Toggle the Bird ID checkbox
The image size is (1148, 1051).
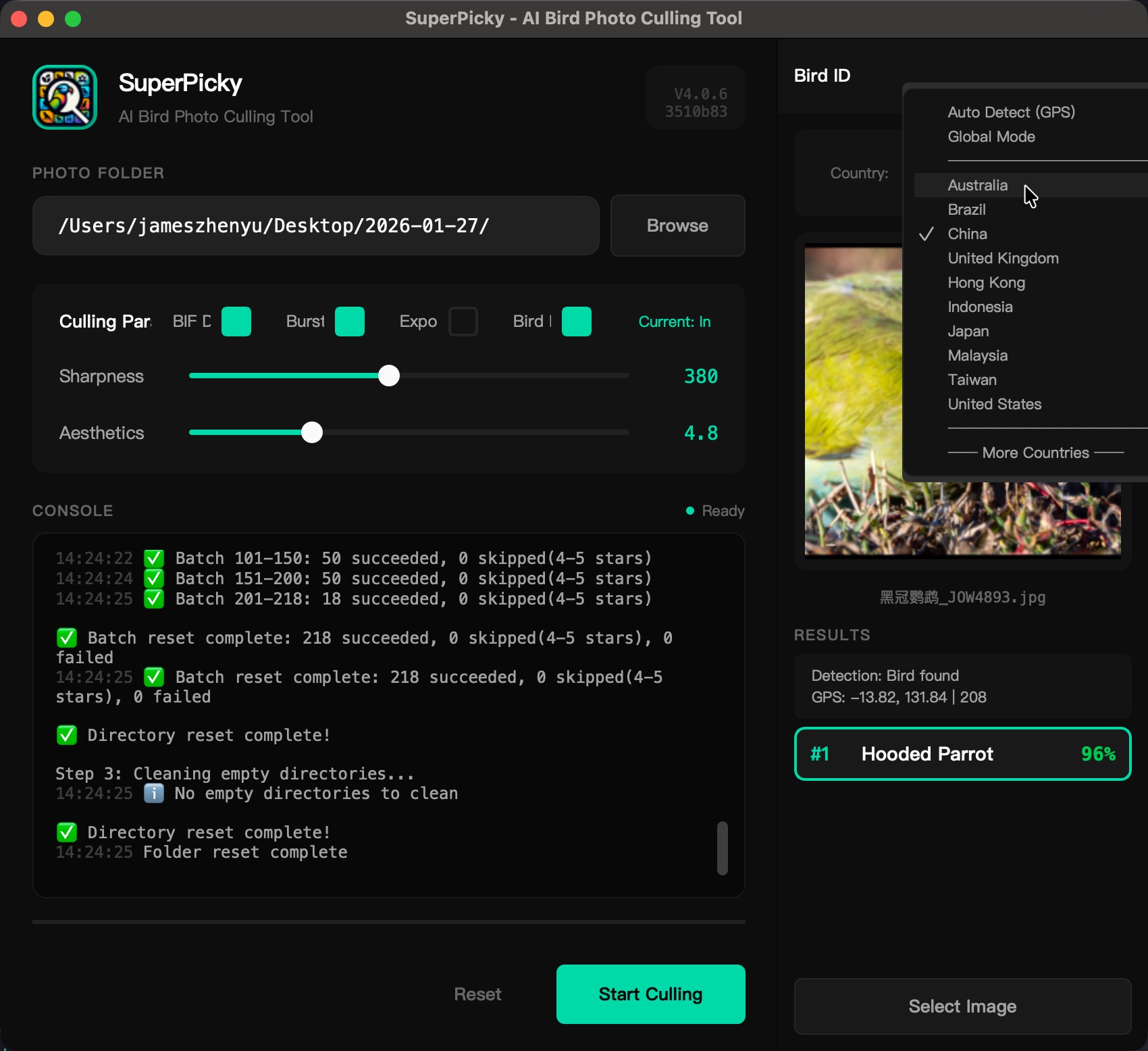pos(577,322)
